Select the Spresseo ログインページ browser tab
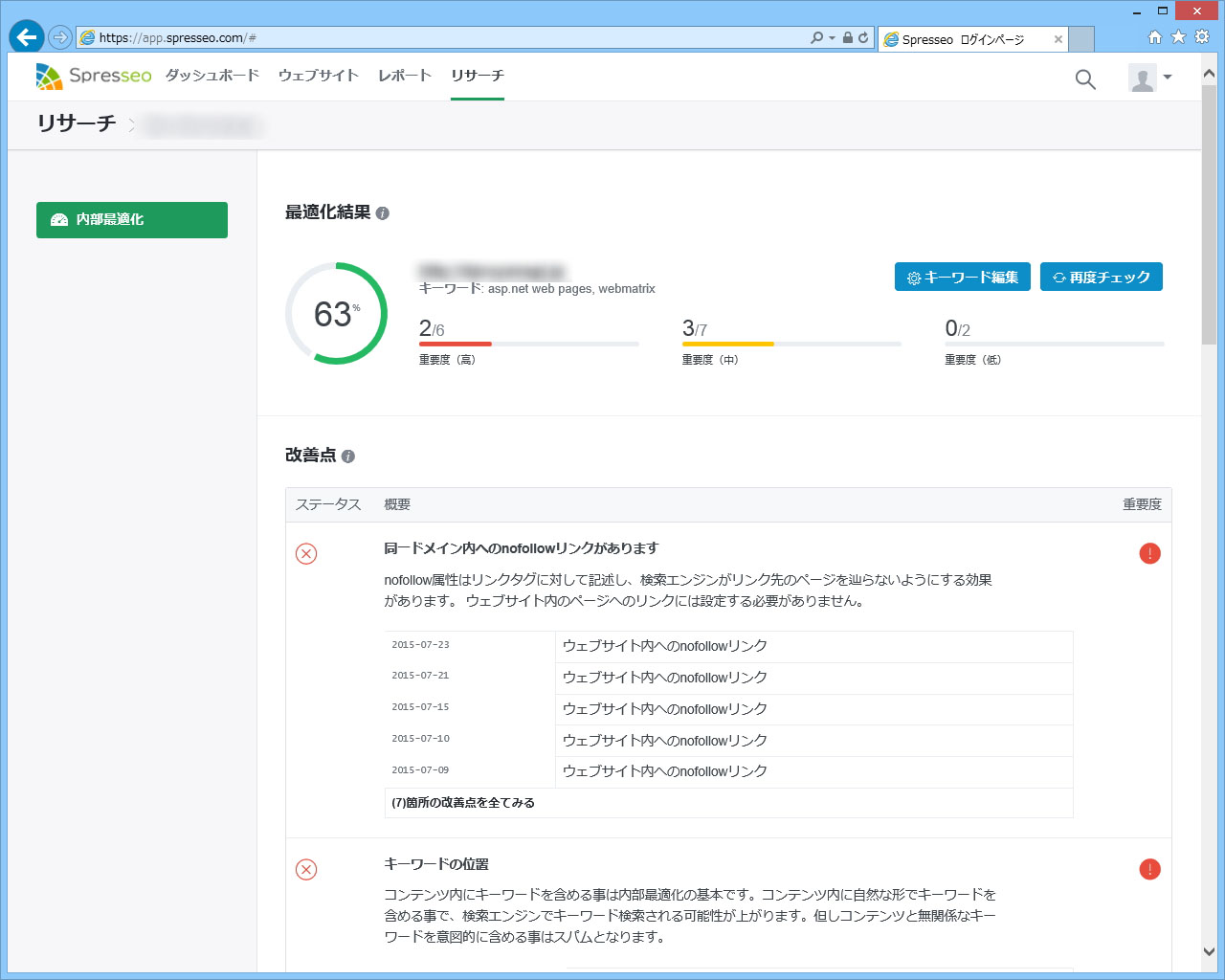This screenshot has height=980, width=1225. 966,39
